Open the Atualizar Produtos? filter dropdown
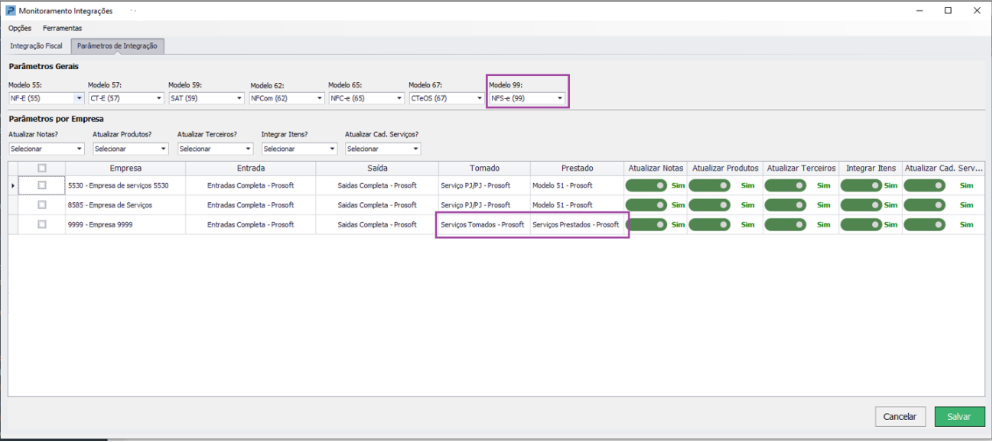The height and width of the screenshot is (442, 992). 130,149
